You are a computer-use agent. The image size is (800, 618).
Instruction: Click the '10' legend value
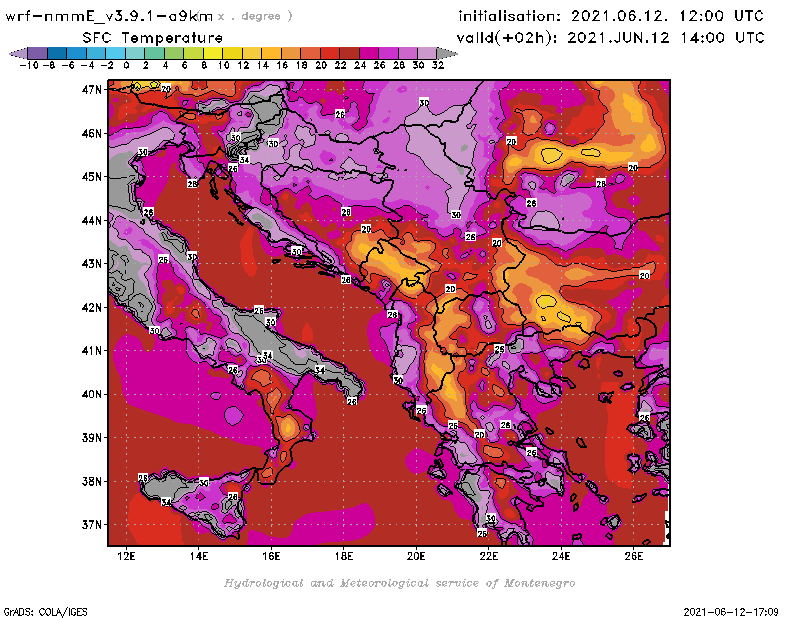click(223, 65)
